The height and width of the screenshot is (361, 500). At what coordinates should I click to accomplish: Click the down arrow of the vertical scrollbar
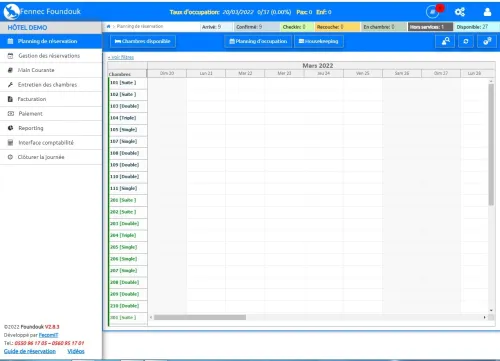click(491, 310)
